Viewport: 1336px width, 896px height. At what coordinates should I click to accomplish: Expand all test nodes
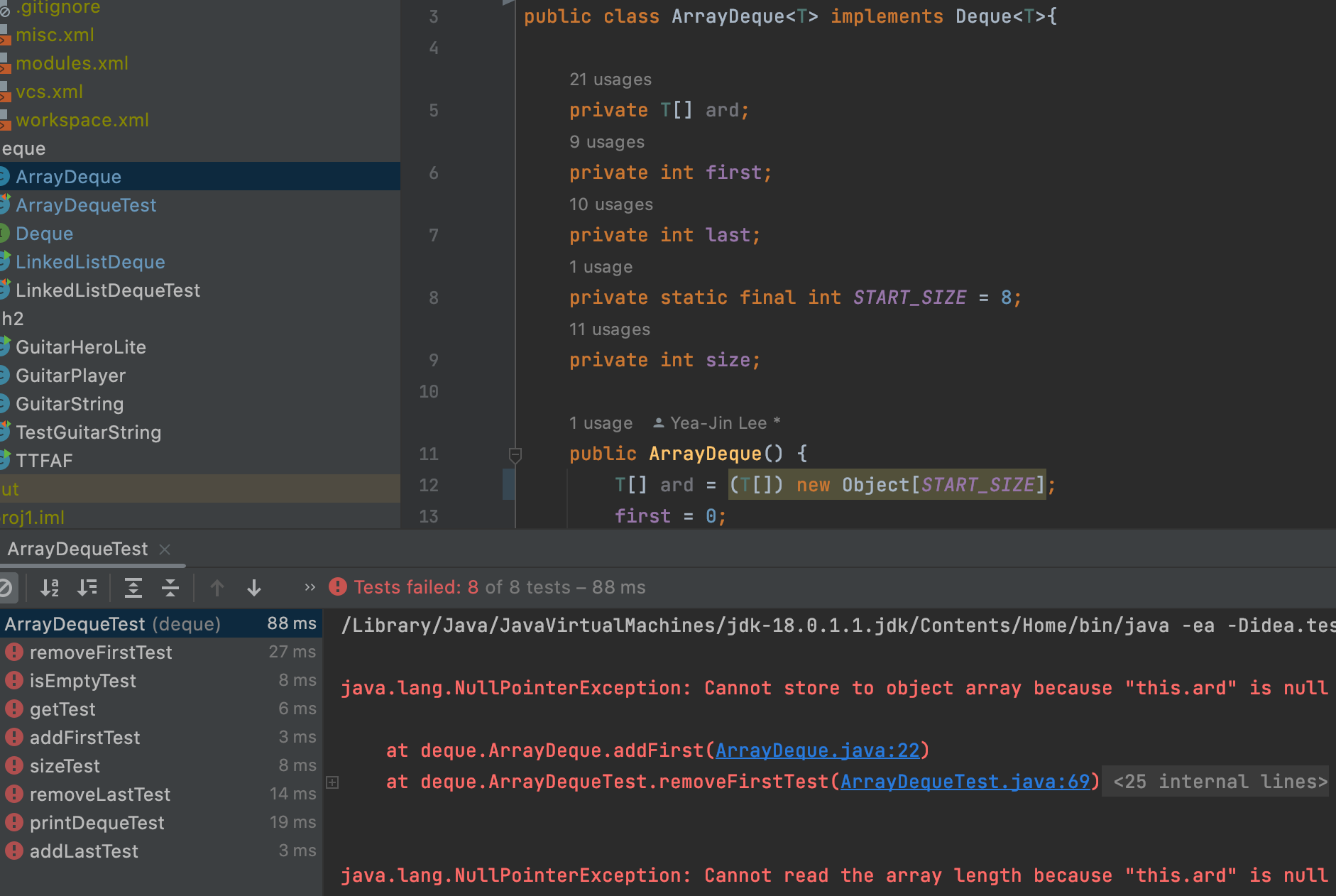[133, 588]
